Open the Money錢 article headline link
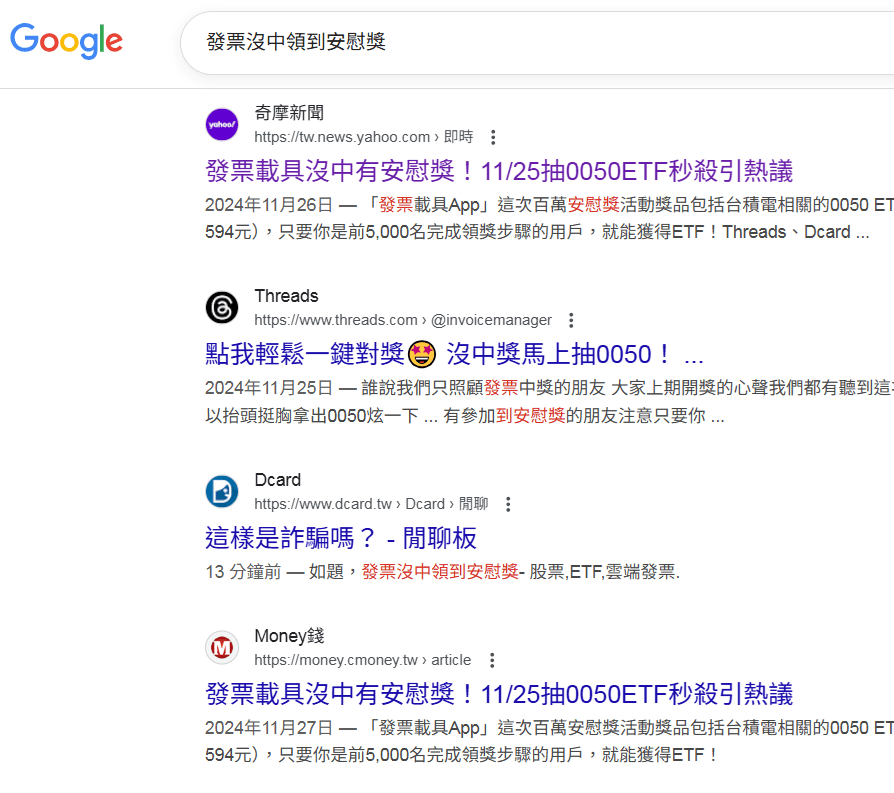Screen dimensions: 894x793 pyautogui.click(x=499, y=694)
